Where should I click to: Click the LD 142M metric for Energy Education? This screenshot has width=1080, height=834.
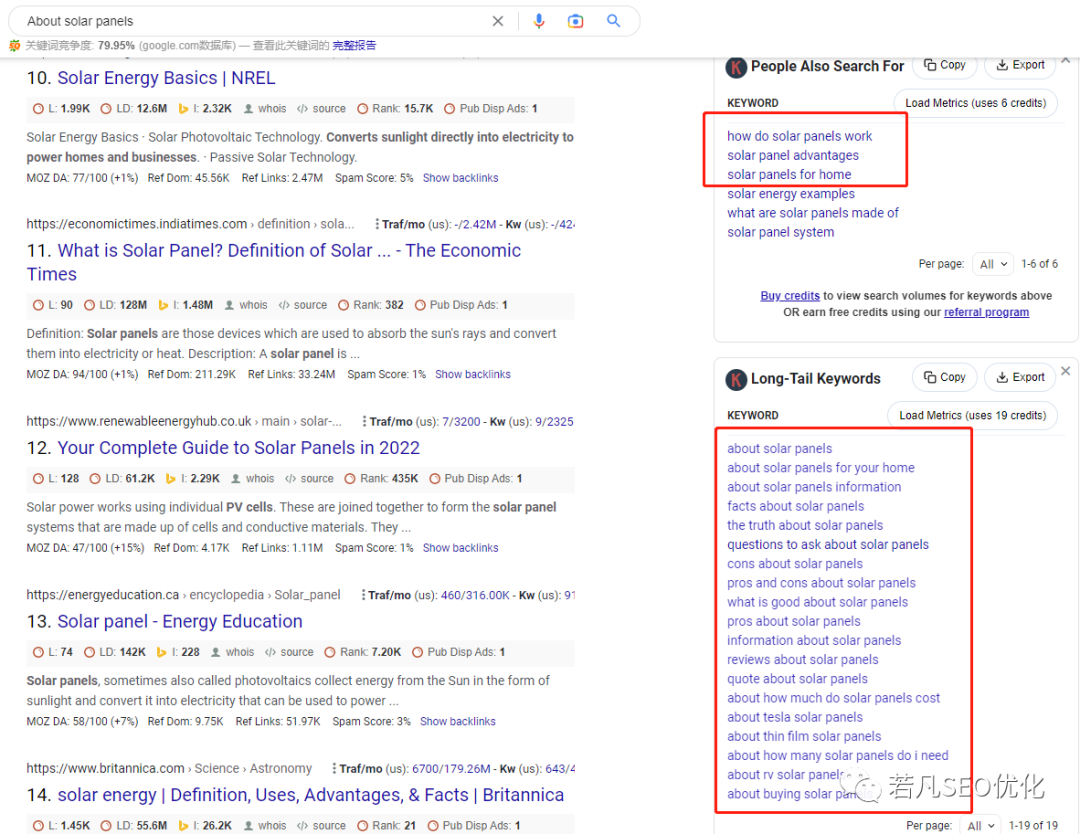click(114, 652)
